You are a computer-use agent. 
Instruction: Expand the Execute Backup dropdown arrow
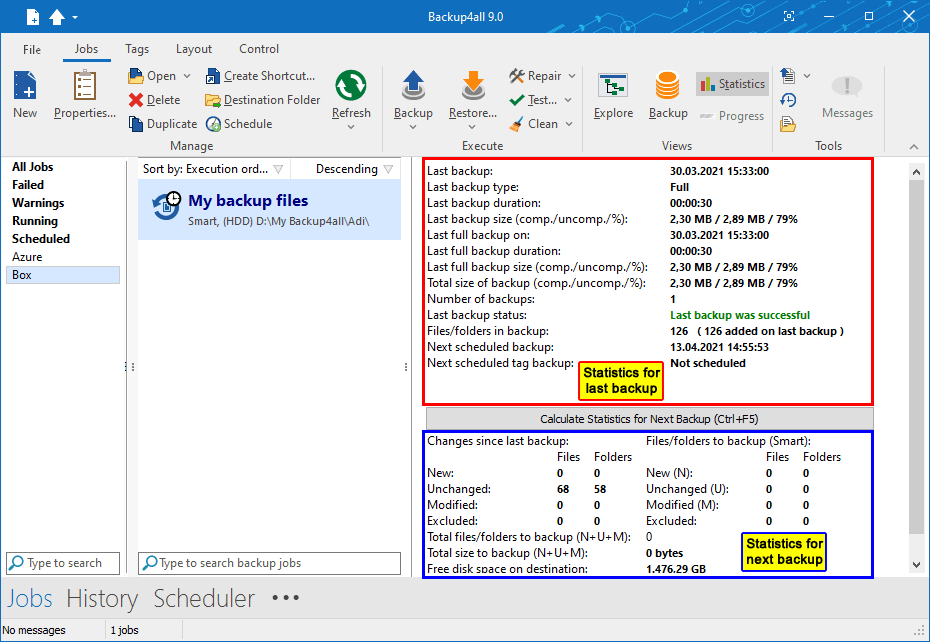point(413,127)
